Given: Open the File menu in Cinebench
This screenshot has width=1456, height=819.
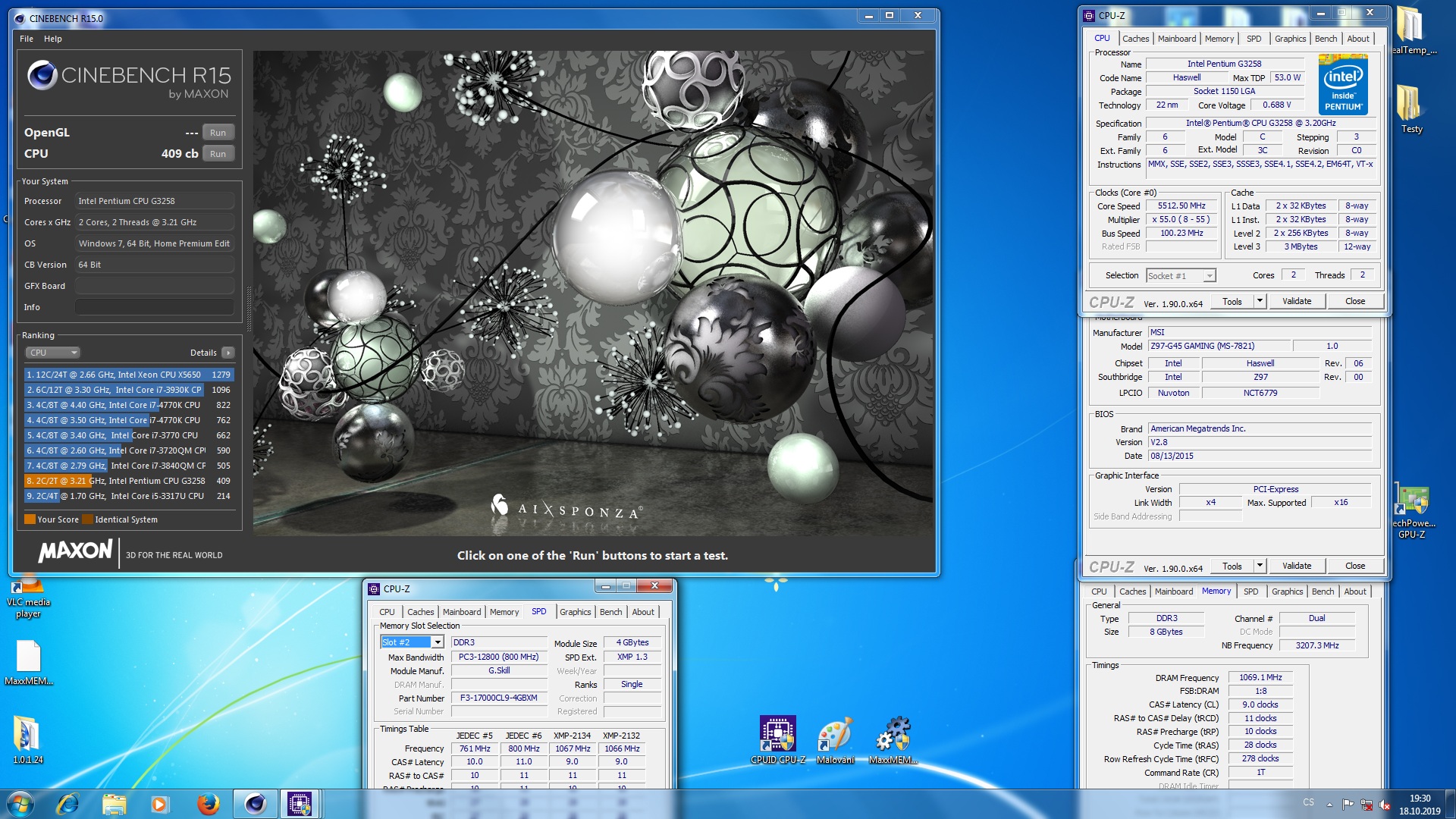Looking at the screenshot, I should pyautogui.click(x=27, y=39).
